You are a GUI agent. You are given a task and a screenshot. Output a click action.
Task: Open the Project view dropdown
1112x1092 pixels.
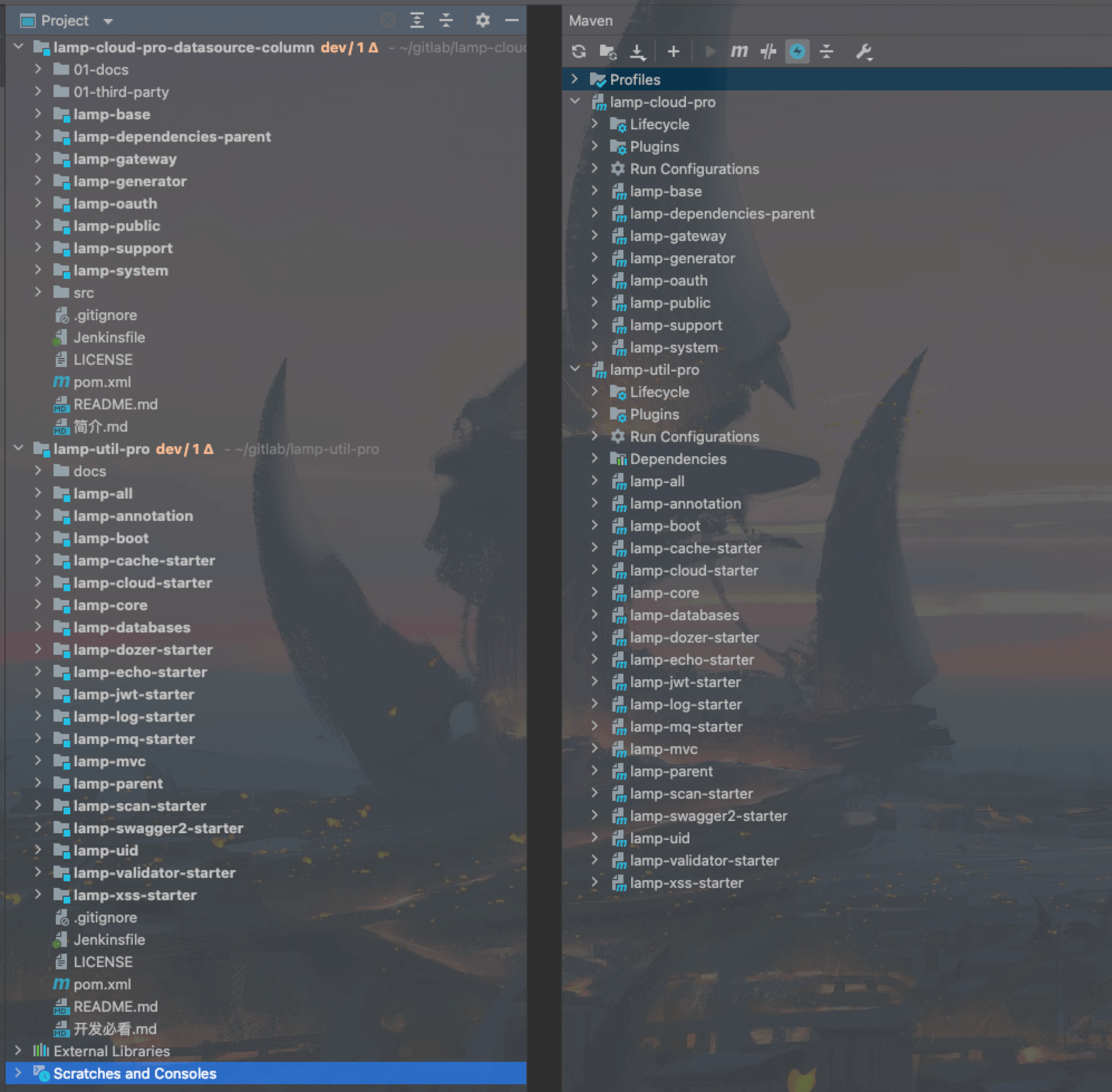(108, 21)
